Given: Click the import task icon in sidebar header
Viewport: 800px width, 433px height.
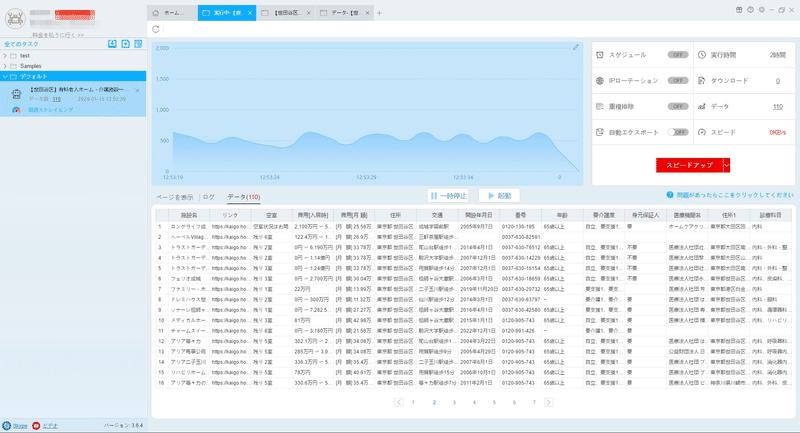Looking at the screenshot, I should click(x=112, y=44).
